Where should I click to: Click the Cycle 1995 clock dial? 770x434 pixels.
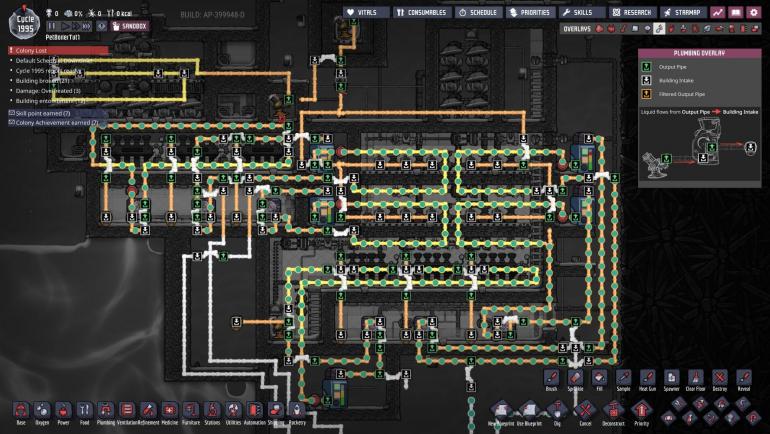pos(25,23)
